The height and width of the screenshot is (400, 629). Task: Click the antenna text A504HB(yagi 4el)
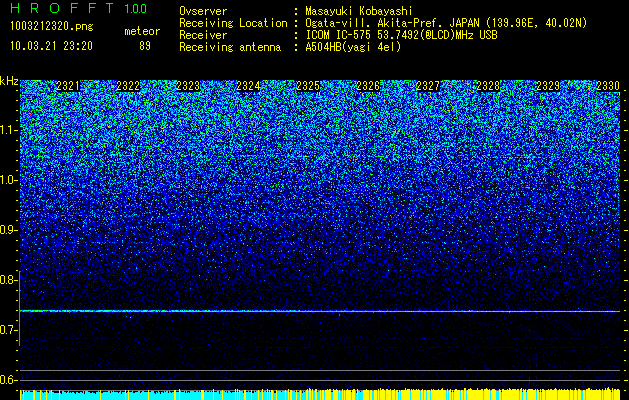353,47
